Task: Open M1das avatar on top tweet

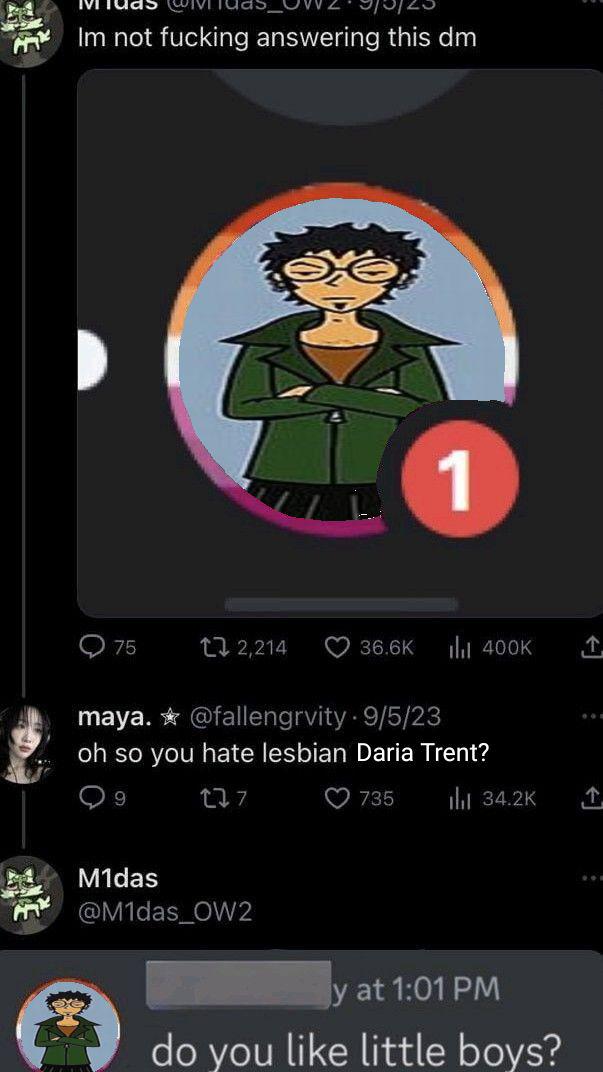Action: point(30,33)
